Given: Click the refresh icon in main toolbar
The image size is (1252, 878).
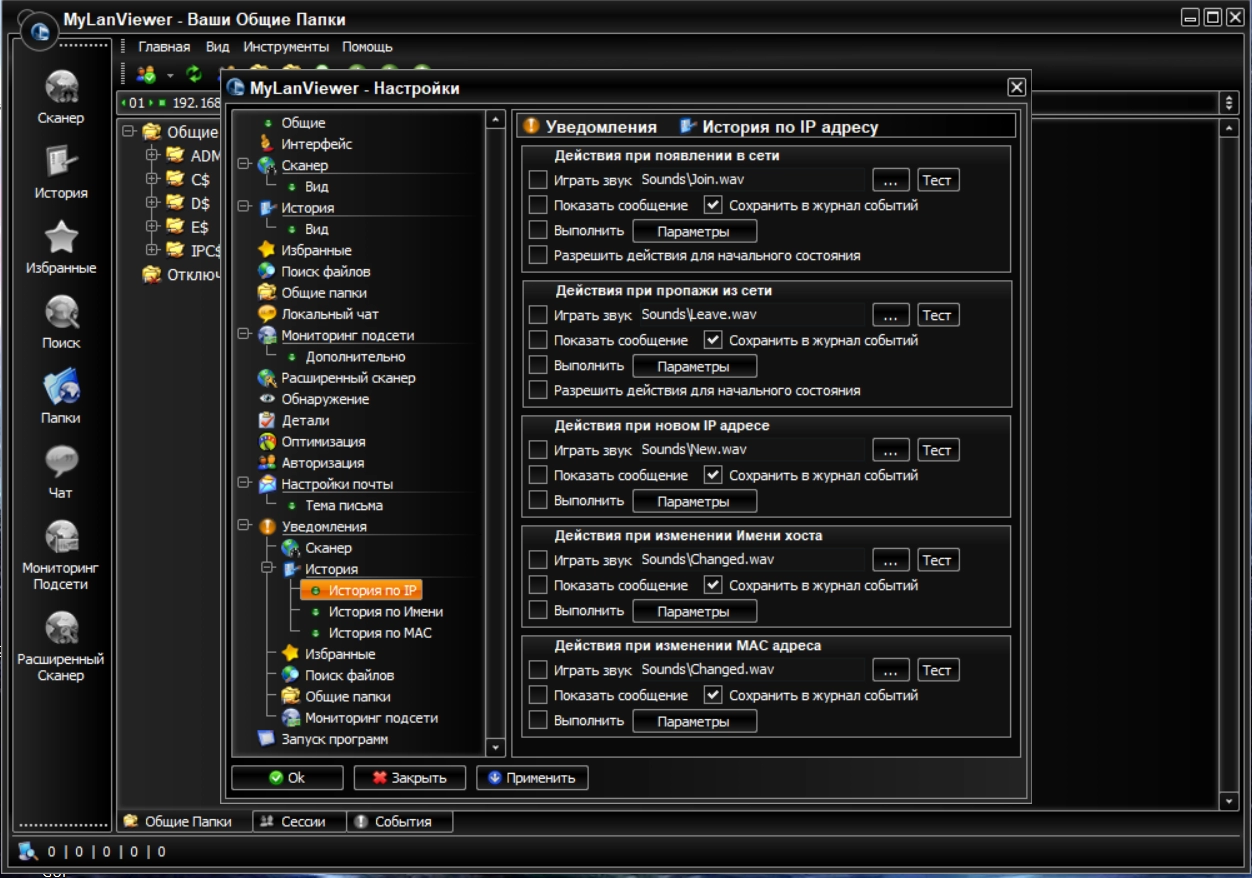Looking at the screenshot, I should click(x=194, y=75).
